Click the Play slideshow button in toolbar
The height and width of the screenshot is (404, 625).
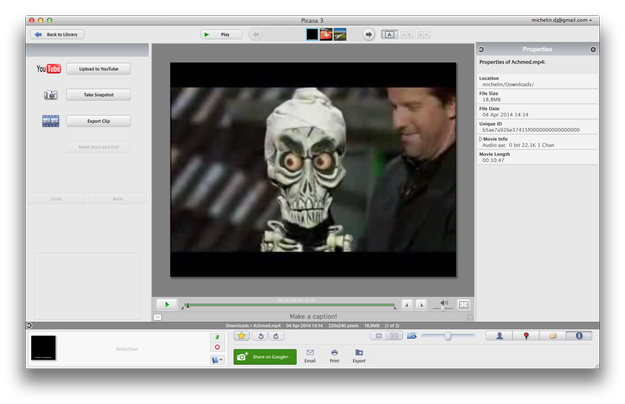(x=221, y=35)
